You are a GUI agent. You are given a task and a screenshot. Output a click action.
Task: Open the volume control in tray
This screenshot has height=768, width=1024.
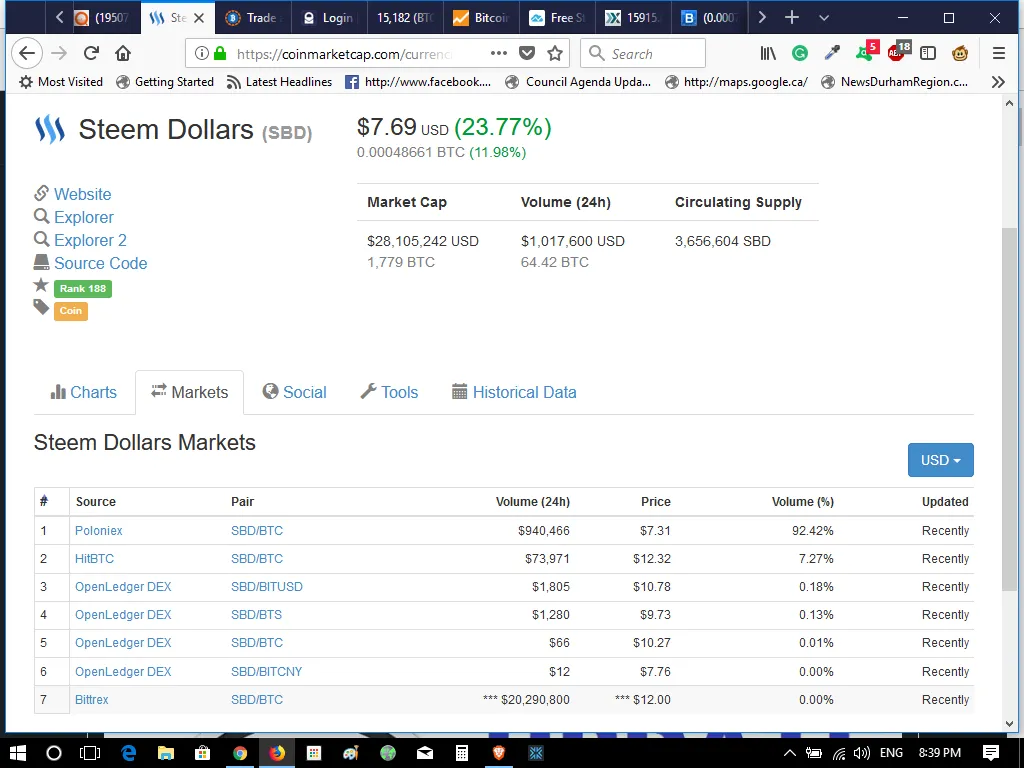[861, 753]
